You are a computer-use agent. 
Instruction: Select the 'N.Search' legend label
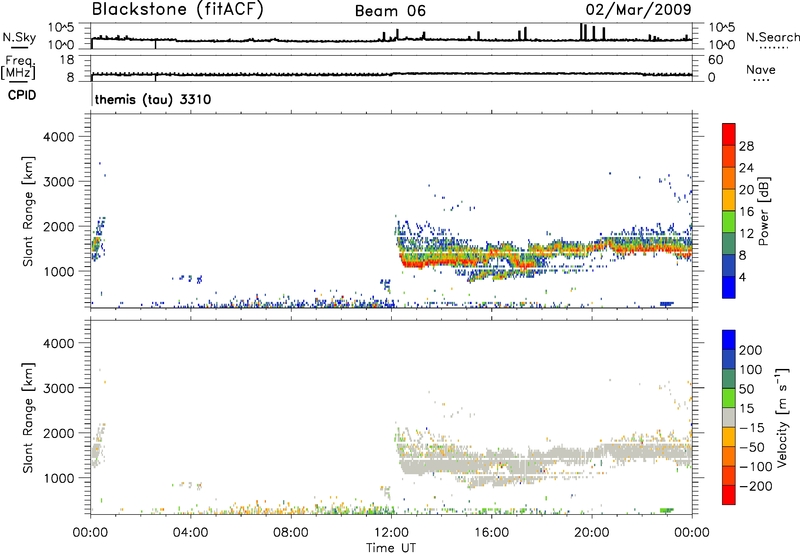[x=772, y=37]
